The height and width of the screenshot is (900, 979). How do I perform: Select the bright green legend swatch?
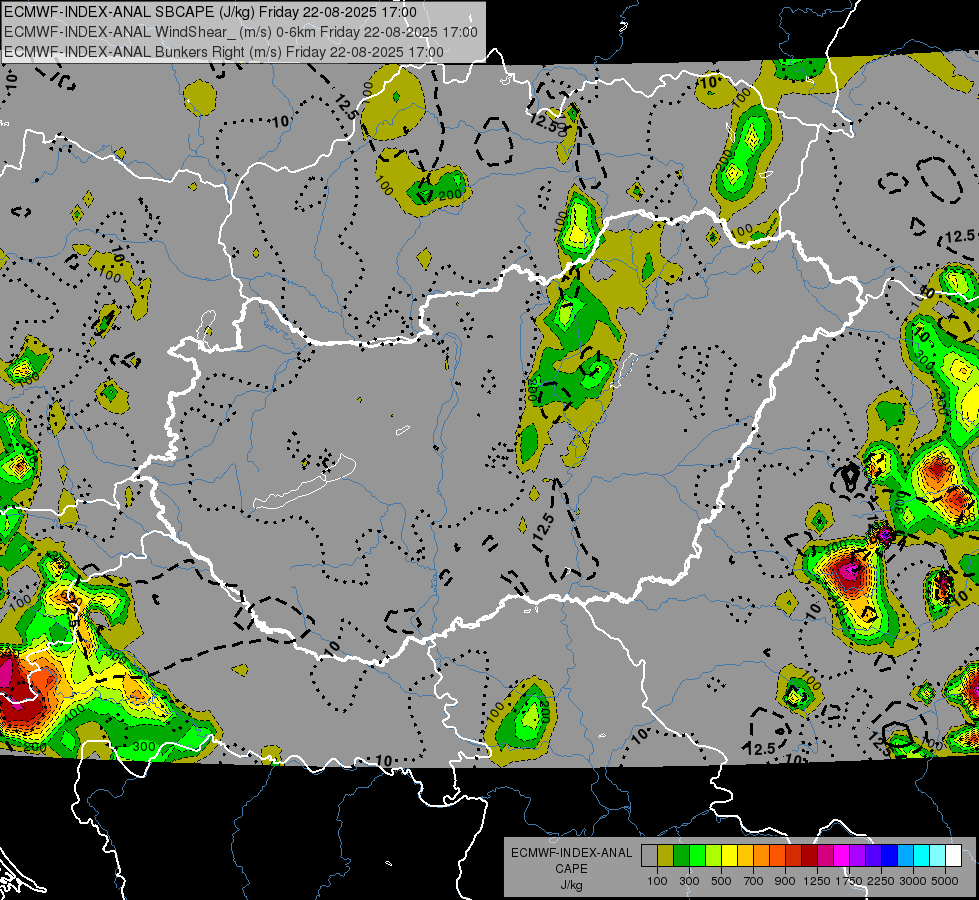[697, 856]
